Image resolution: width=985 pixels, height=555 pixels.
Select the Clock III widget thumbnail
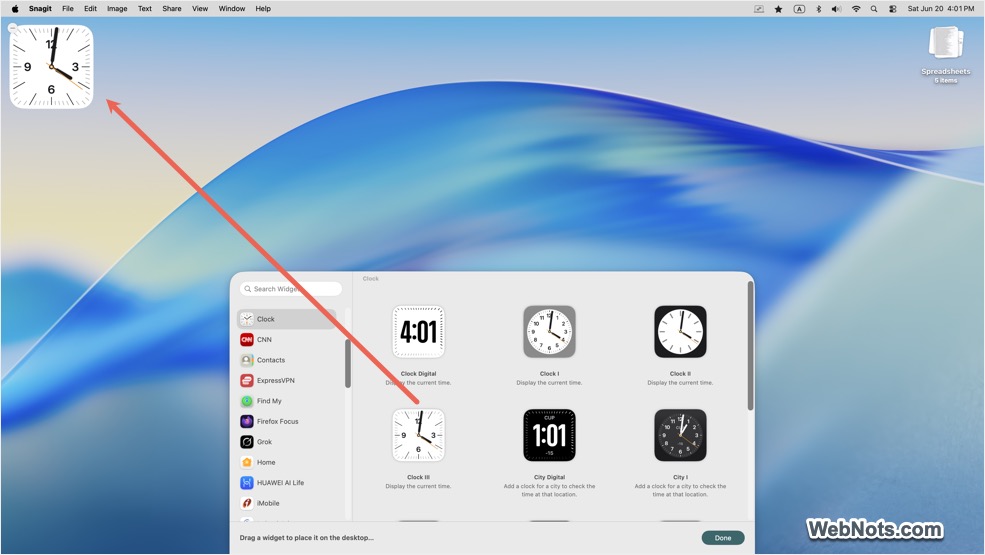(418, 435)
